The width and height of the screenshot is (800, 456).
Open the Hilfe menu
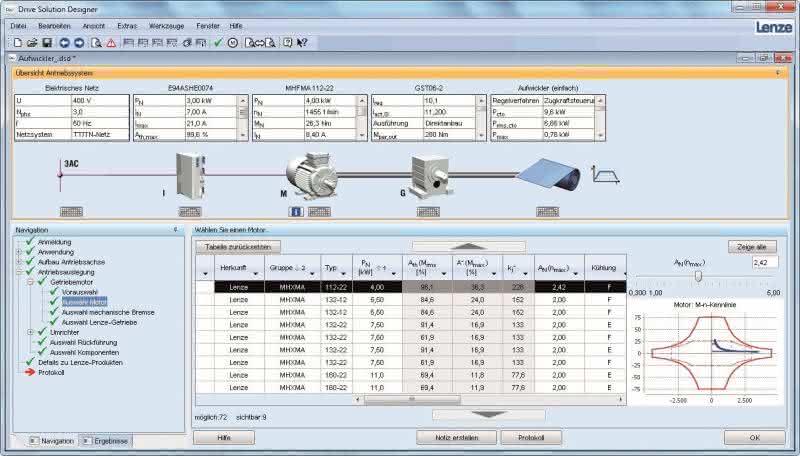236,26
